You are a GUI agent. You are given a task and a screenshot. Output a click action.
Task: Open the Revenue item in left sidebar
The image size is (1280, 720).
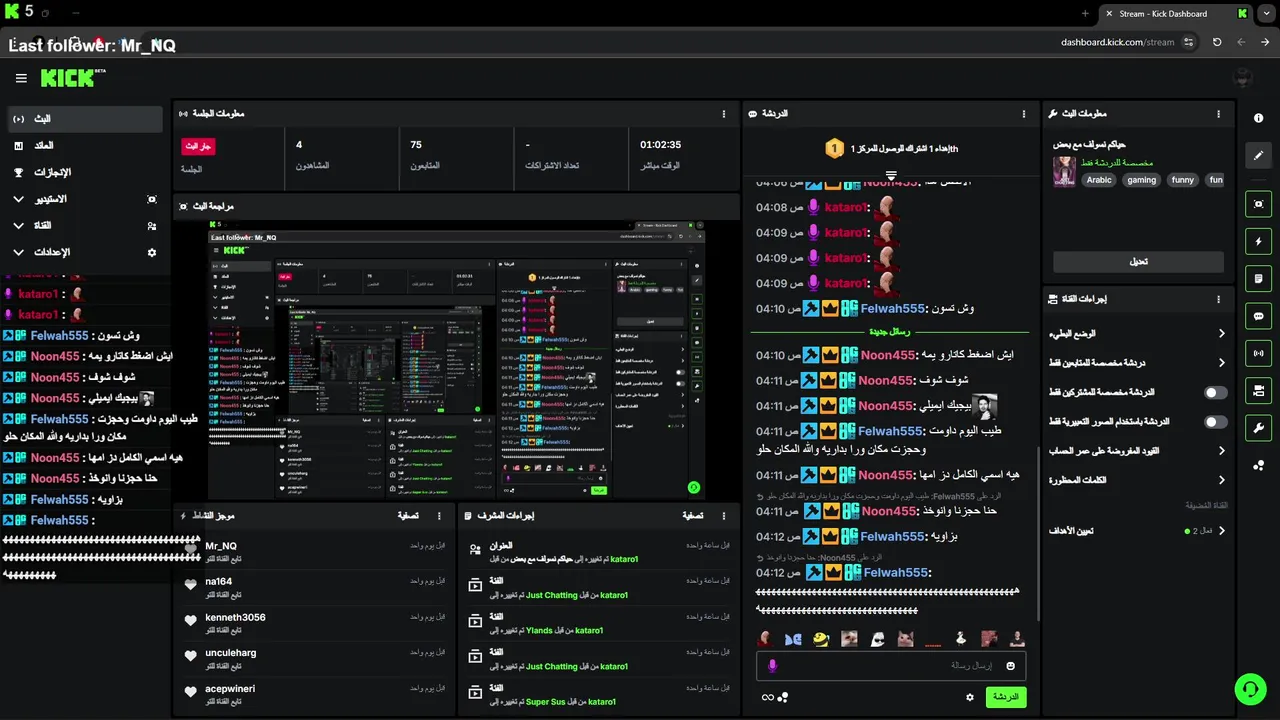coord(85,146)
